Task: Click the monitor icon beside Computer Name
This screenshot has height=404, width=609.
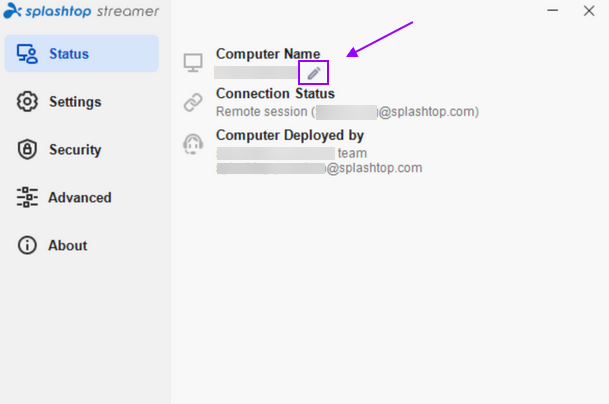Action: 193,63
